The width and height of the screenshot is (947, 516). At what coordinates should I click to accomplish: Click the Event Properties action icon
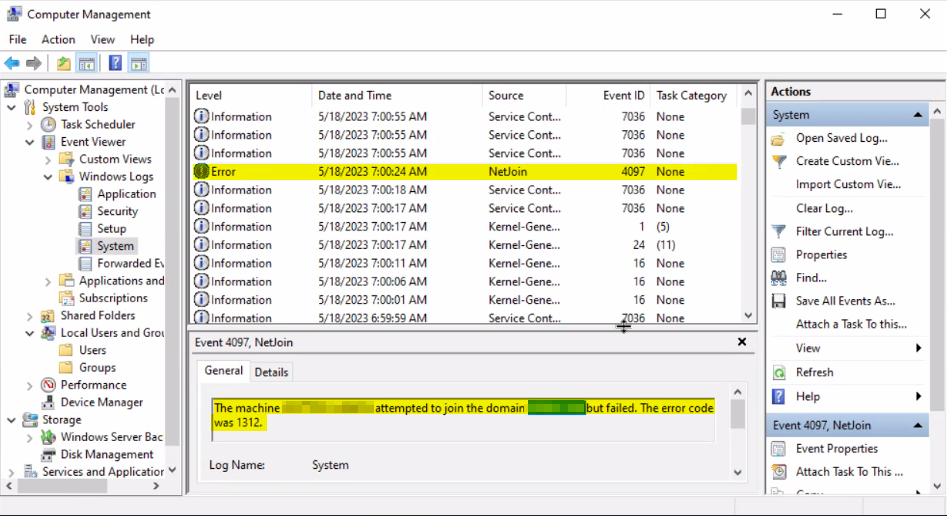point(778,449)
